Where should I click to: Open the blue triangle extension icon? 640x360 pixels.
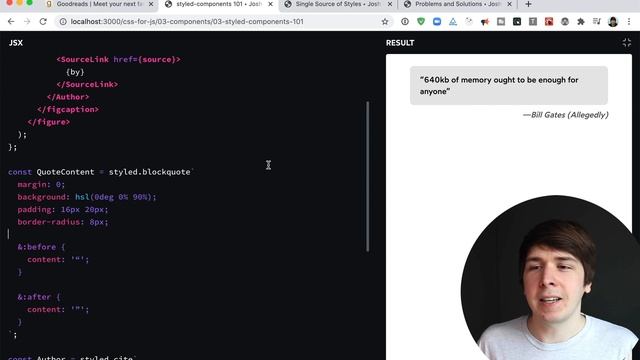point(453,22)
